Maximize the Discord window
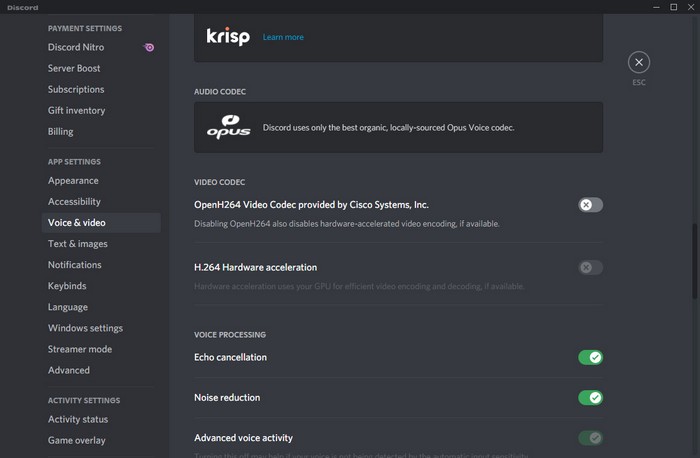 coord(674,7)
